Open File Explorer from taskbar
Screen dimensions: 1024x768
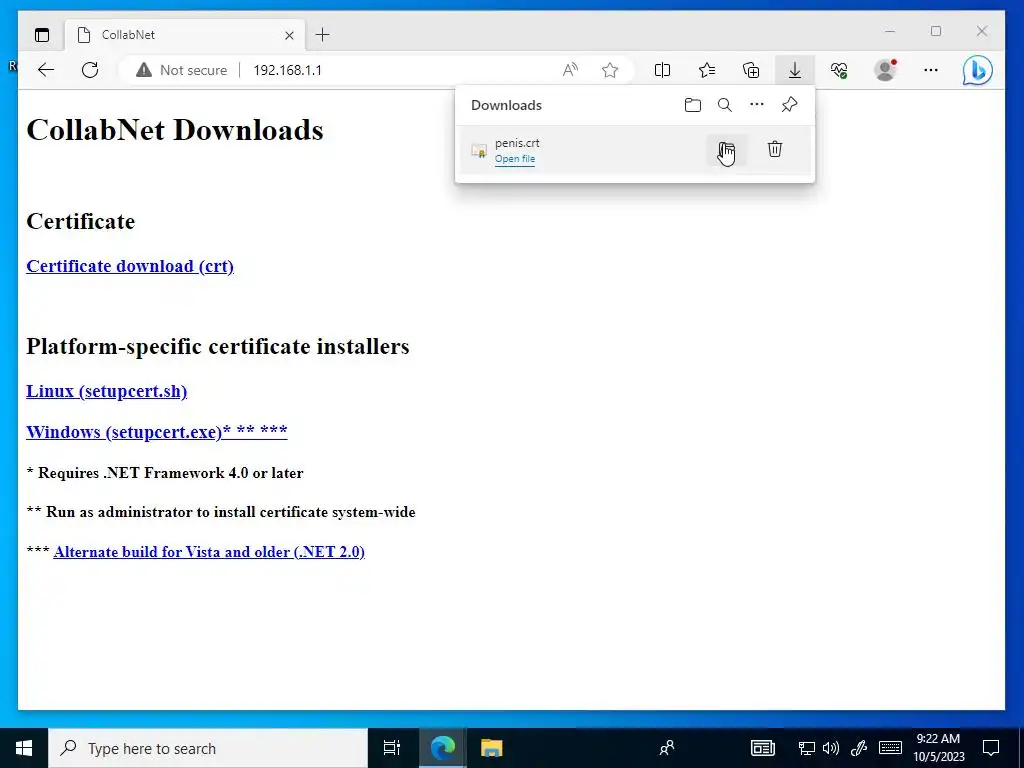491,748
